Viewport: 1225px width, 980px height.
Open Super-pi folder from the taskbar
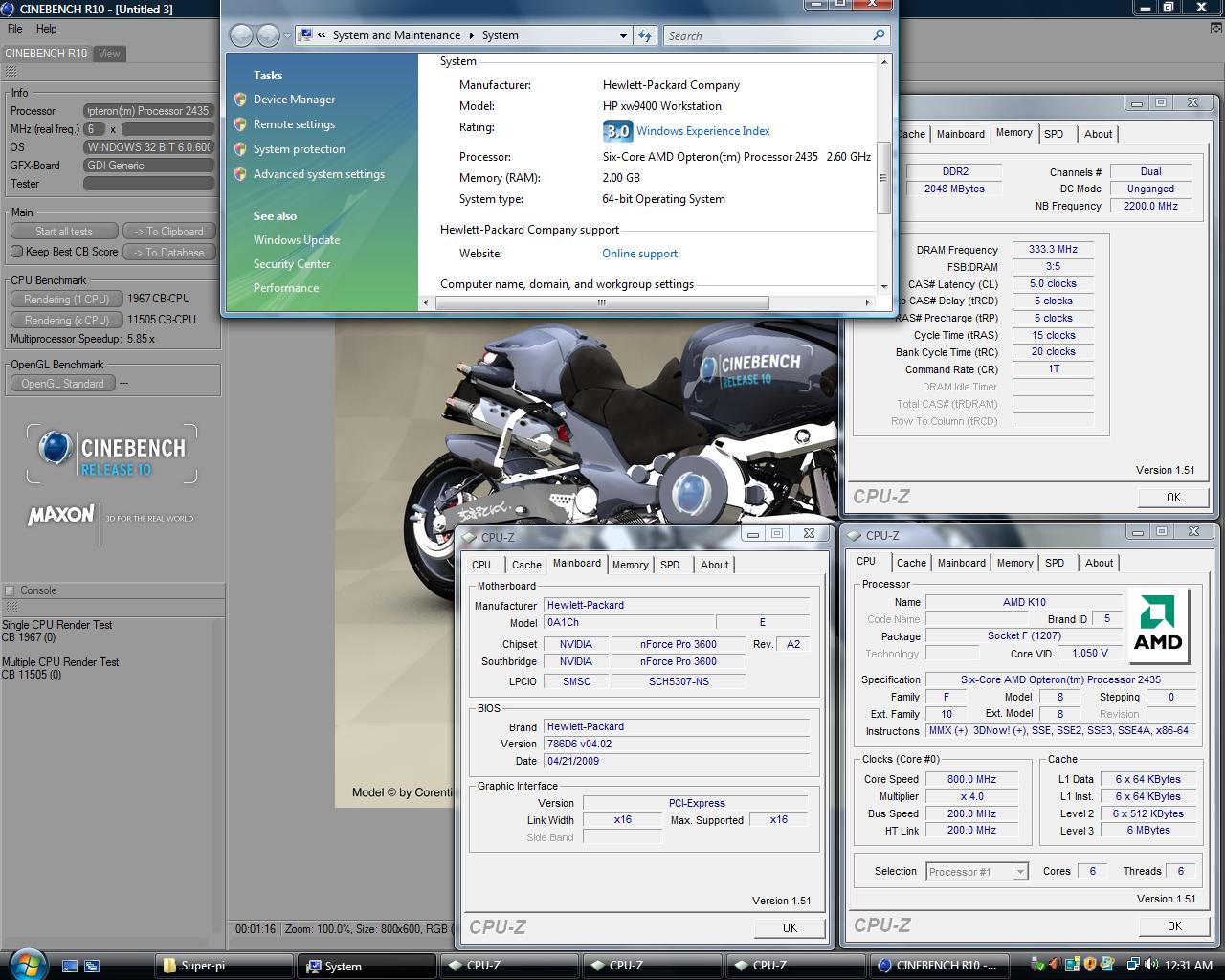click(224, 966)
